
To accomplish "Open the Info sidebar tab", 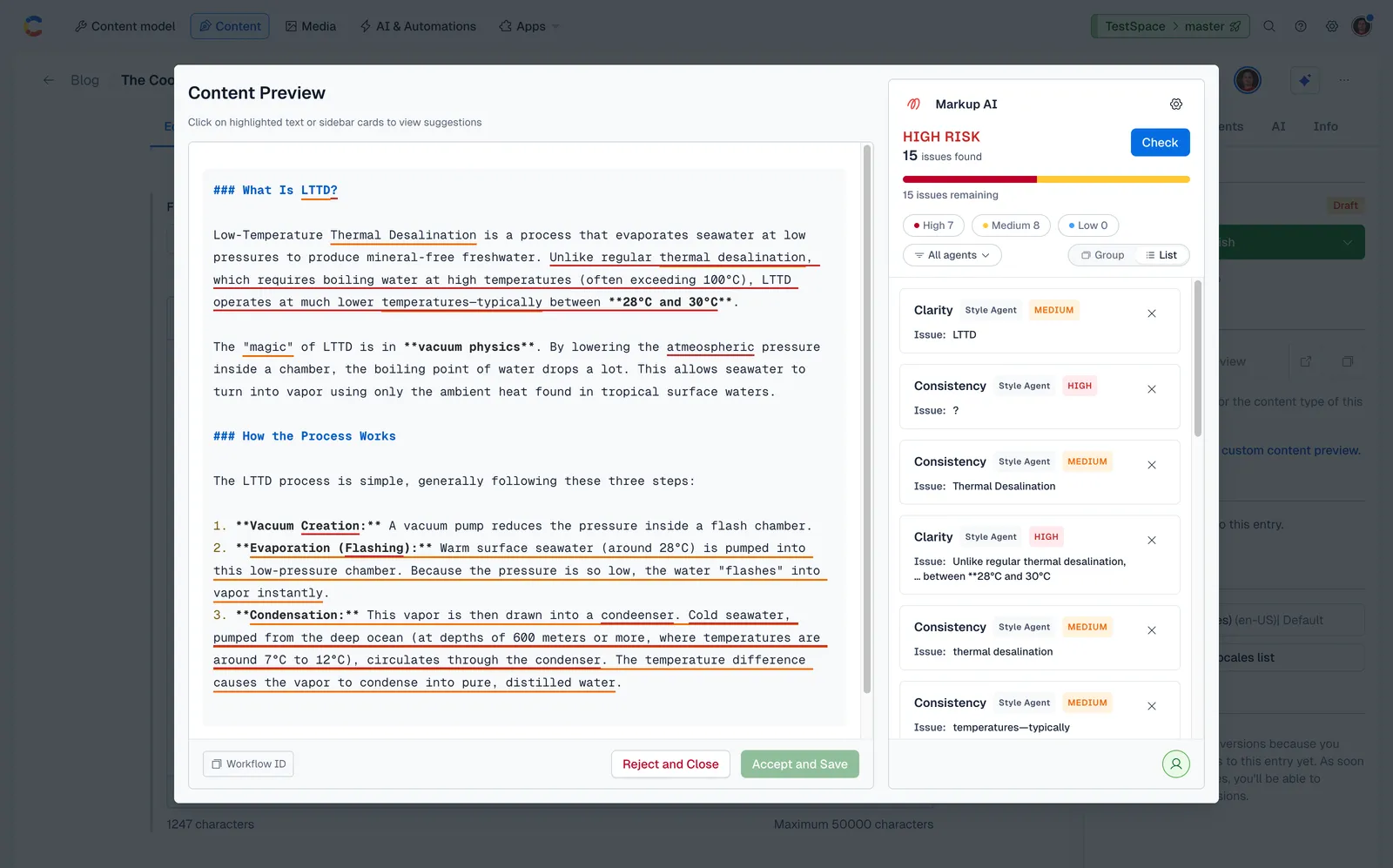I will tap(1325, 126).
